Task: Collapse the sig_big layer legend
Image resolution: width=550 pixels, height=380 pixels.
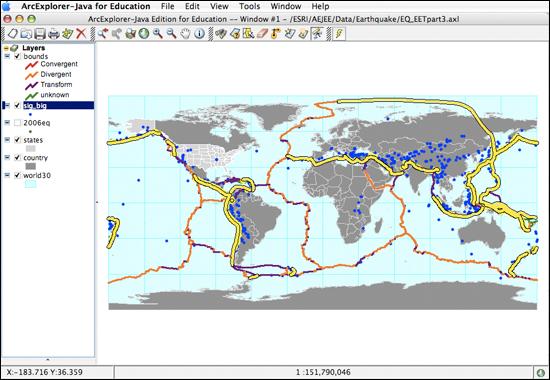Action: coord(7,105)
